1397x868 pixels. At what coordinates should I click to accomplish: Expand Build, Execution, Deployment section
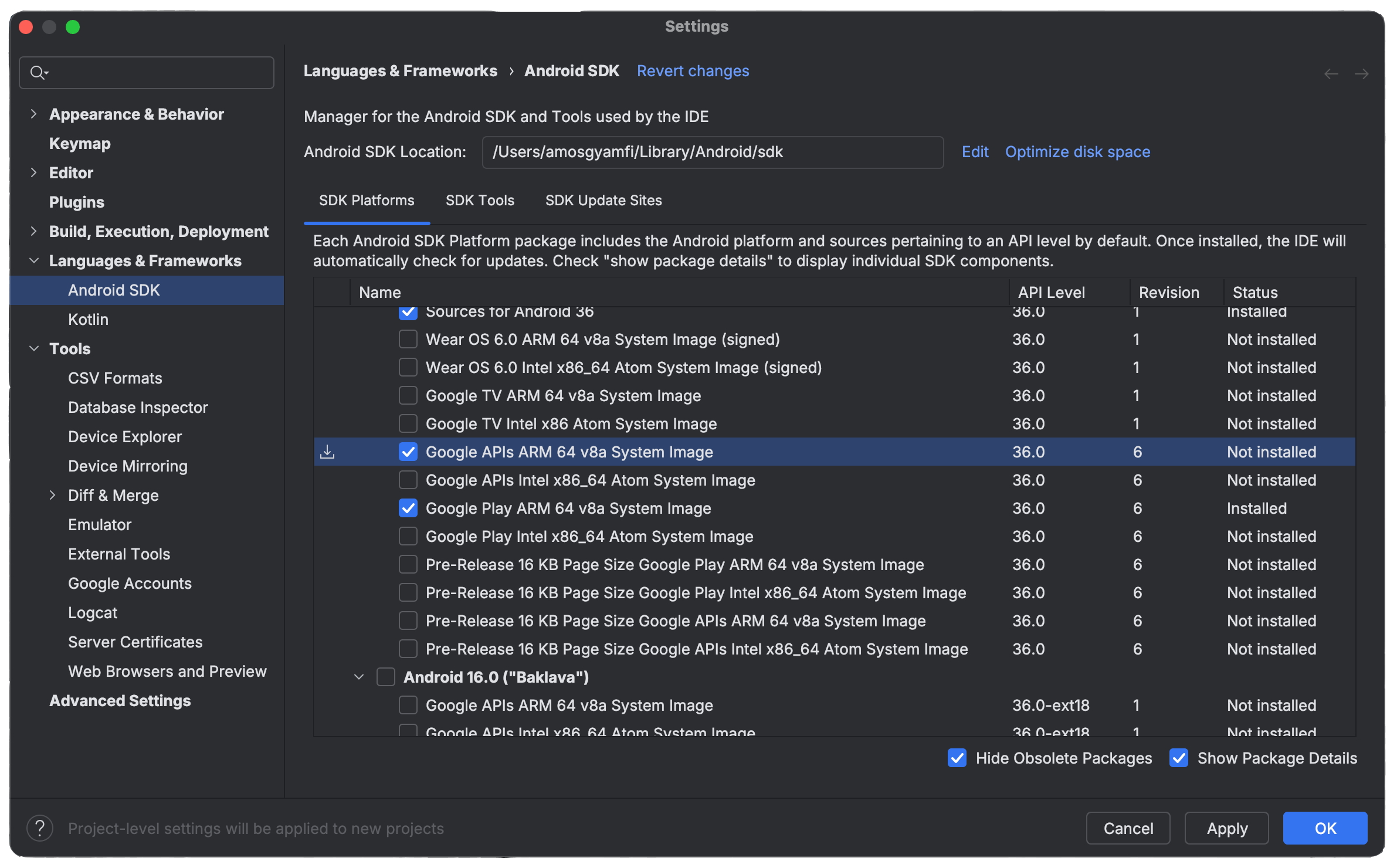tap(34, 231)
